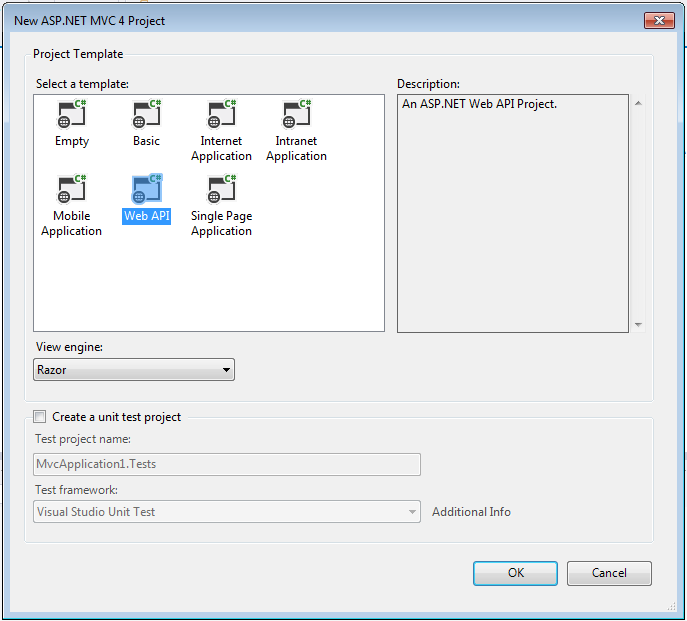
Task: Click the 'Web API' template label
Action: coord(147,216)
